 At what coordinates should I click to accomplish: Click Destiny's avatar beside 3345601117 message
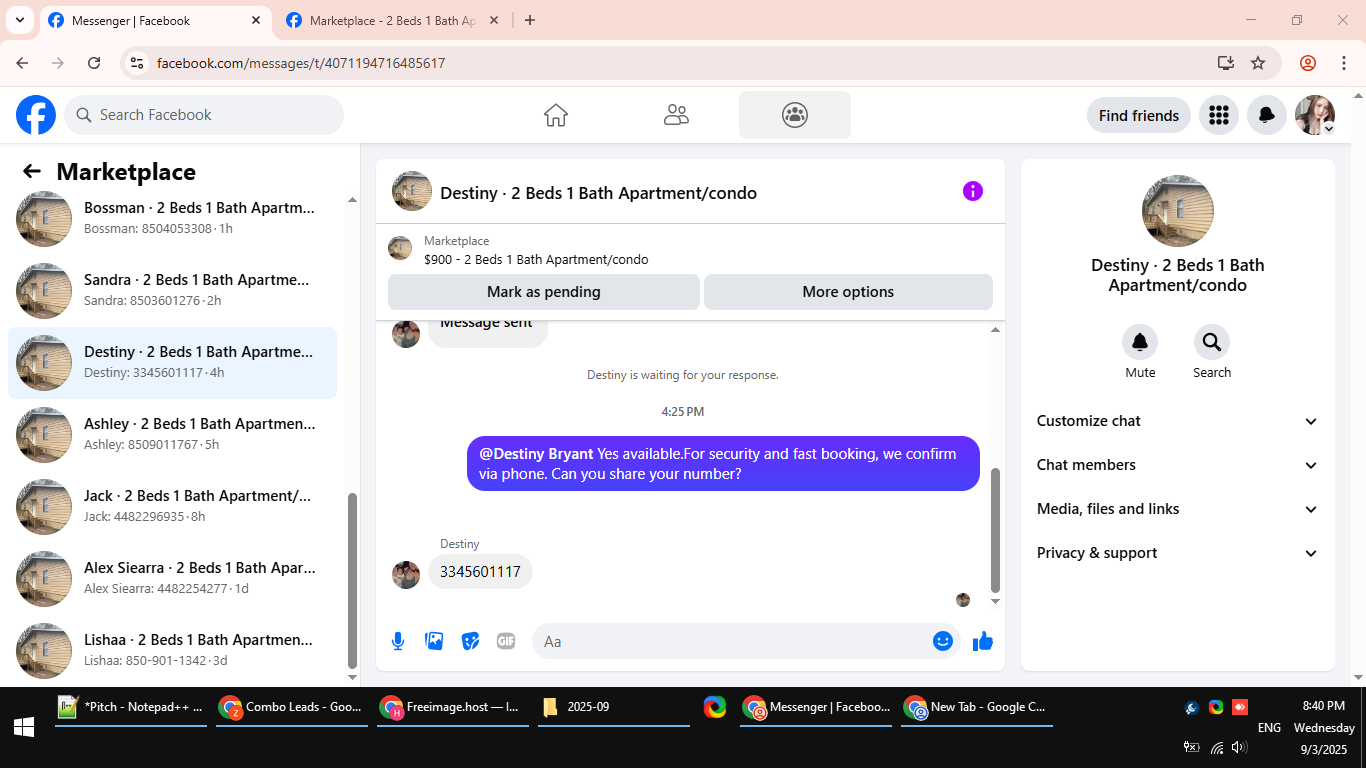[x=406, y=574]
